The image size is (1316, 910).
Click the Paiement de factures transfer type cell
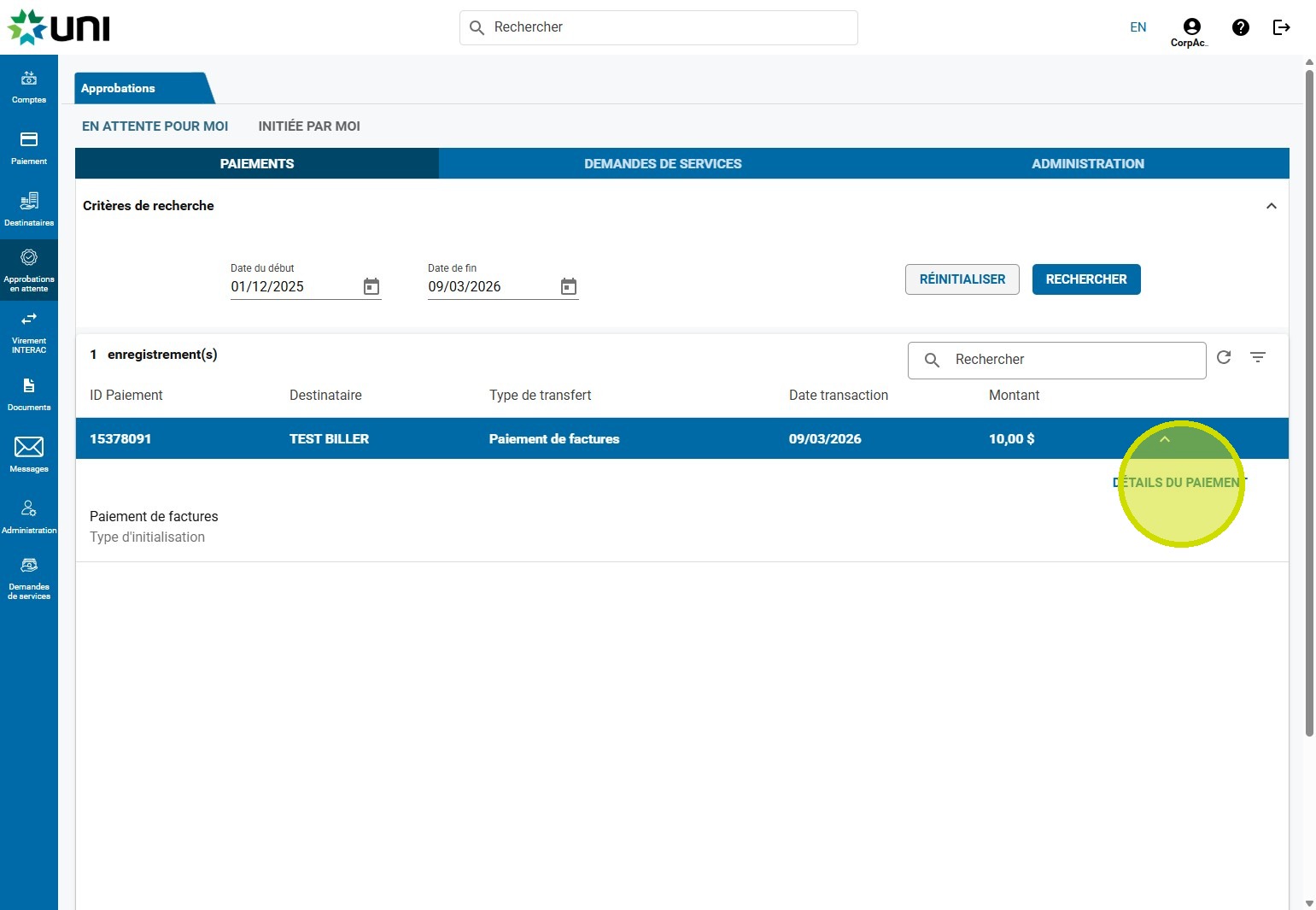pyautogui.click(x=554, y=439)
